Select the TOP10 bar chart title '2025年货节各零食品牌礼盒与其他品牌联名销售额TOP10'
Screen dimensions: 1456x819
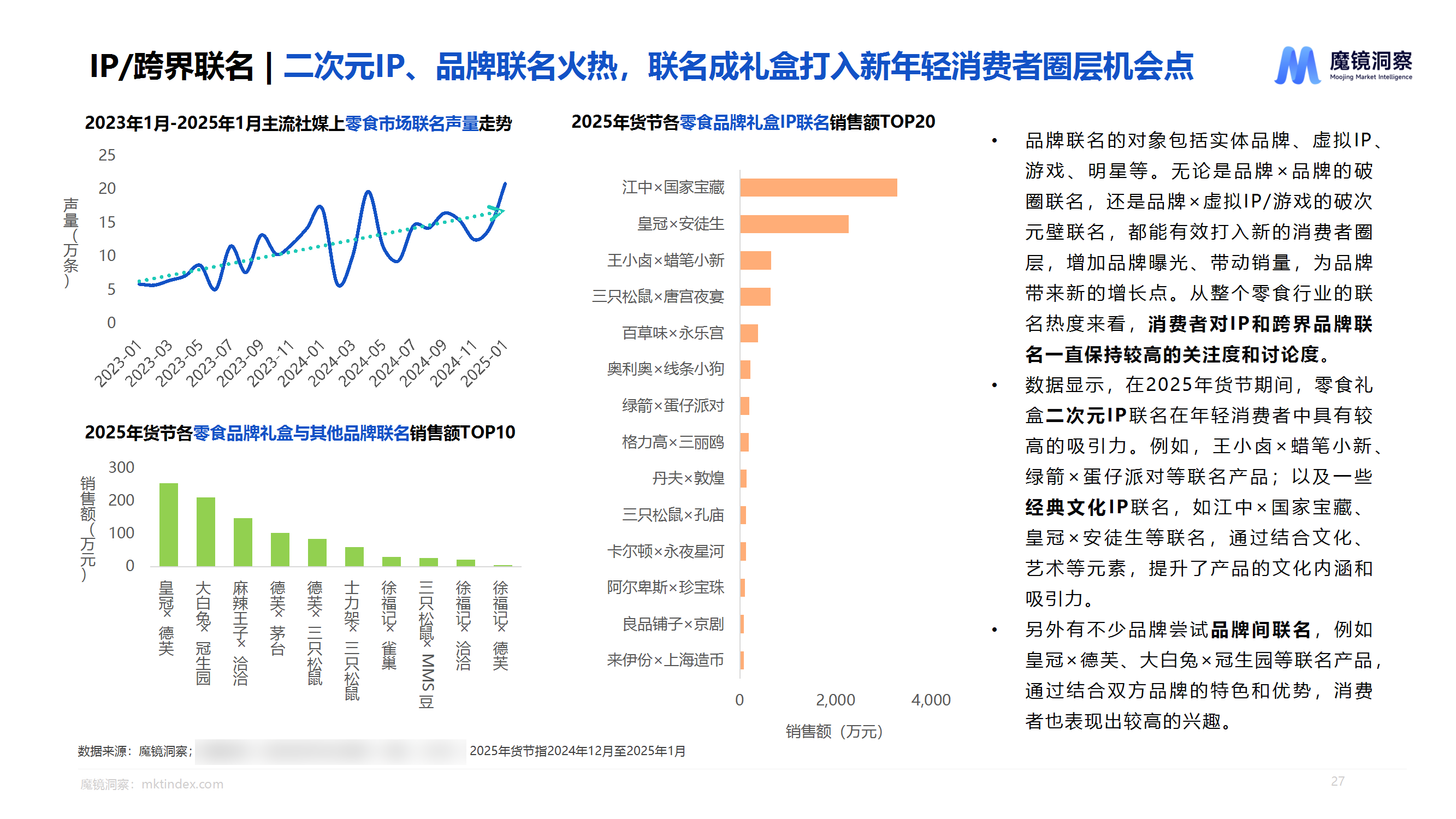300,432
